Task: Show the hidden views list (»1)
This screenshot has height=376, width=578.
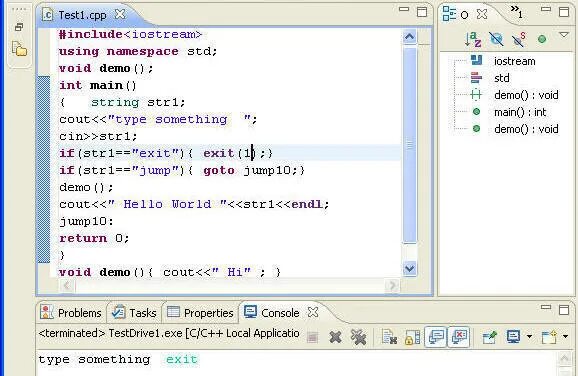Action: pyautogui.click(x=516, y=12)
